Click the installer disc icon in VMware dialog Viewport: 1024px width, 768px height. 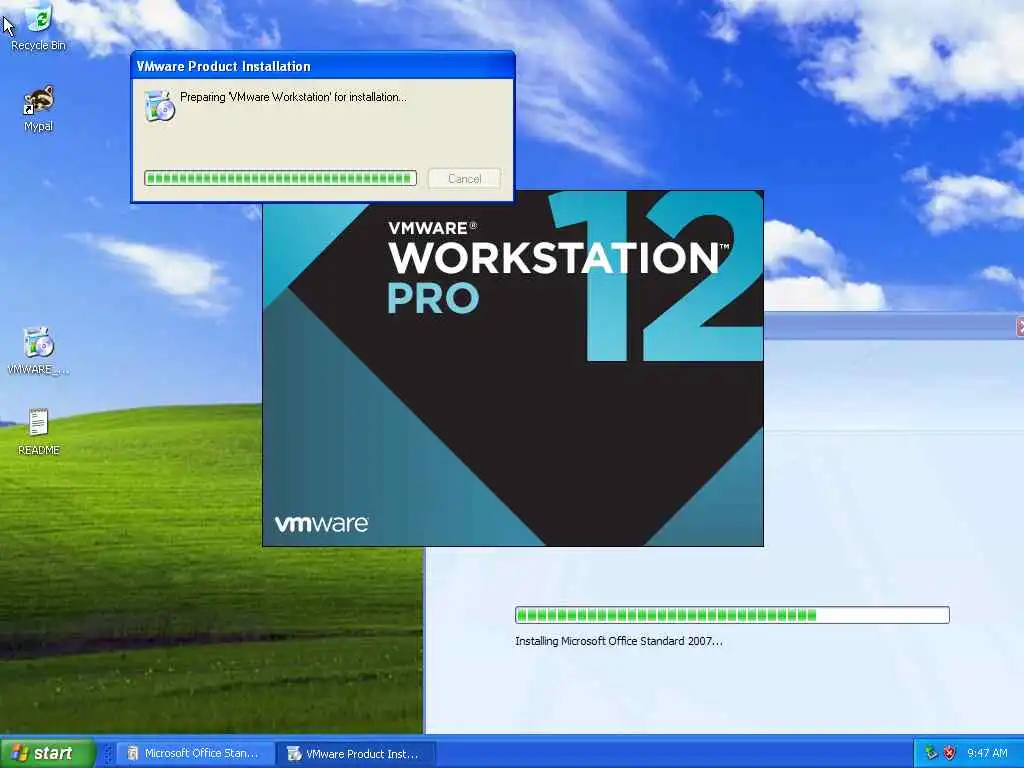click(x=160, y=106)
